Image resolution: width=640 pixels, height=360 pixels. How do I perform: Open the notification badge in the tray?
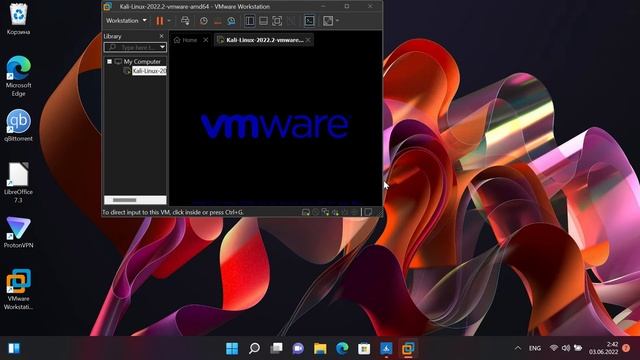coord(626,348)
